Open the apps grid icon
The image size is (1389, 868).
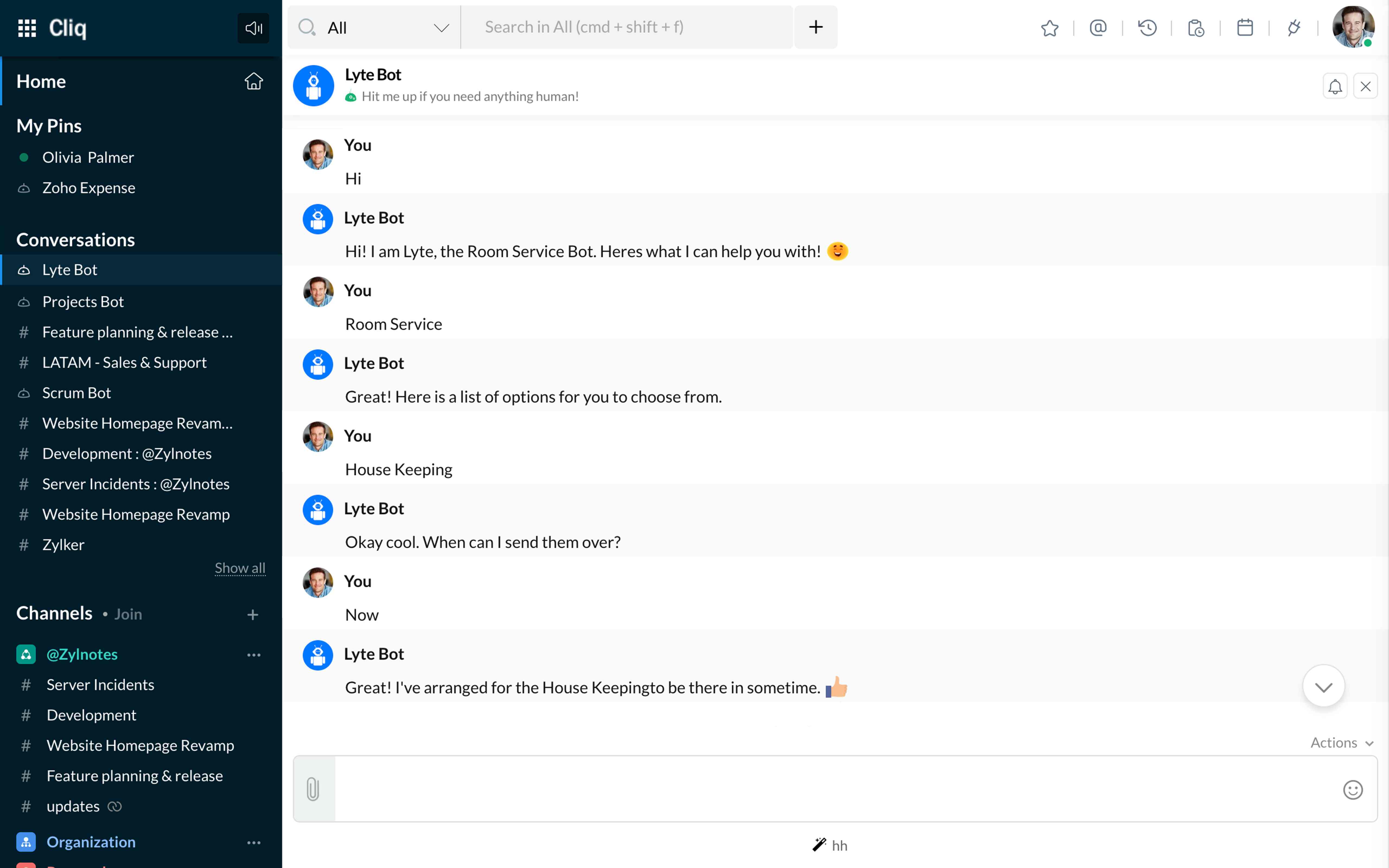[27, 28]
